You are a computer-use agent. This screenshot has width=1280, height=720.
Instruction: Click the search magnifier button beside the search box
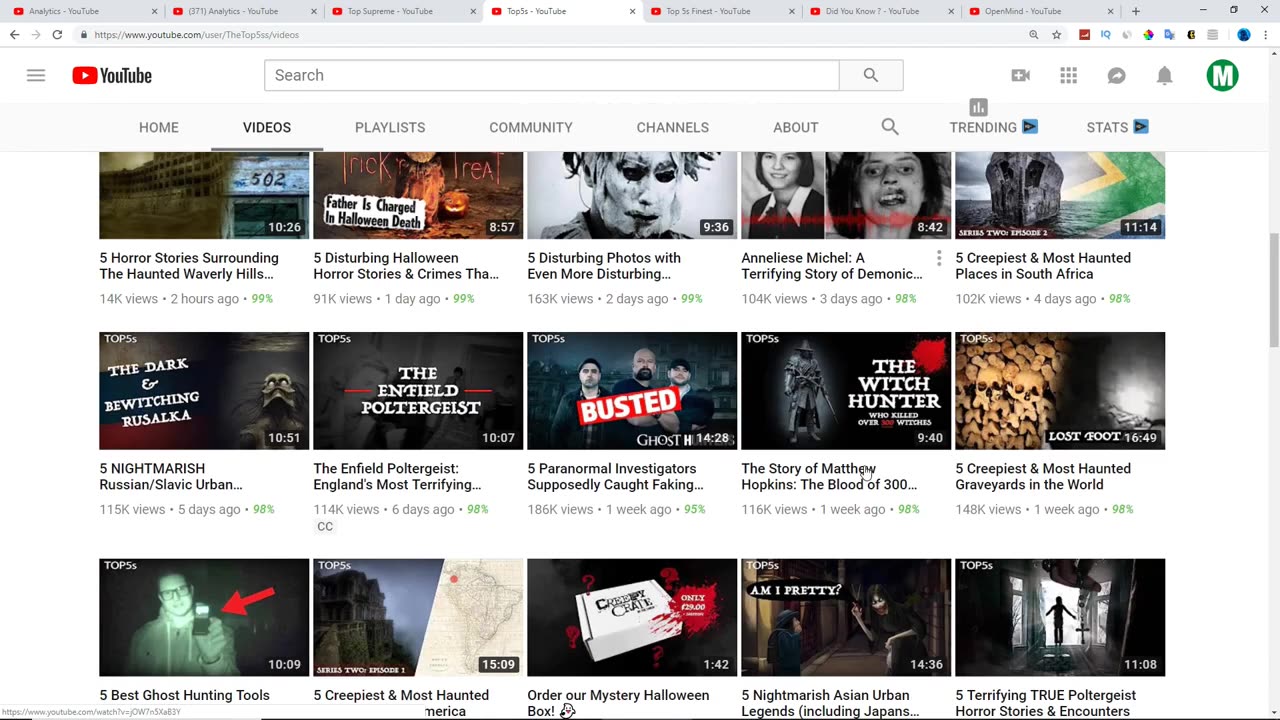[871, 75]
